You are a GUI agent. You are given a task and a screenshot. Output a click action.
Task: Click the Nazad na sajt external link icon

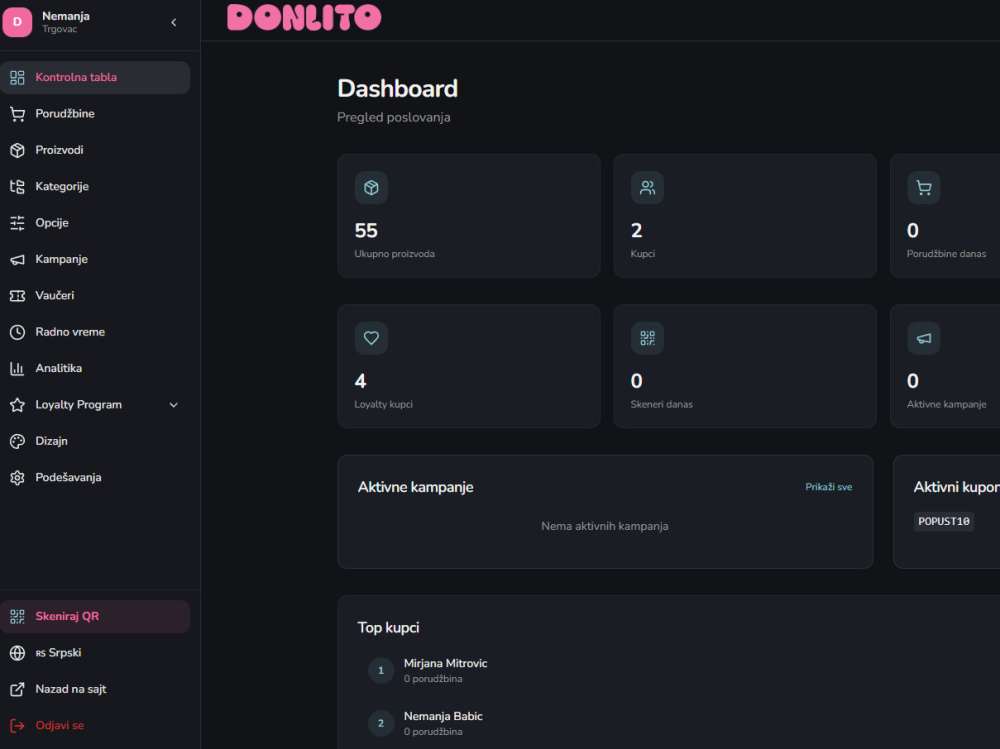pos(17,690)
